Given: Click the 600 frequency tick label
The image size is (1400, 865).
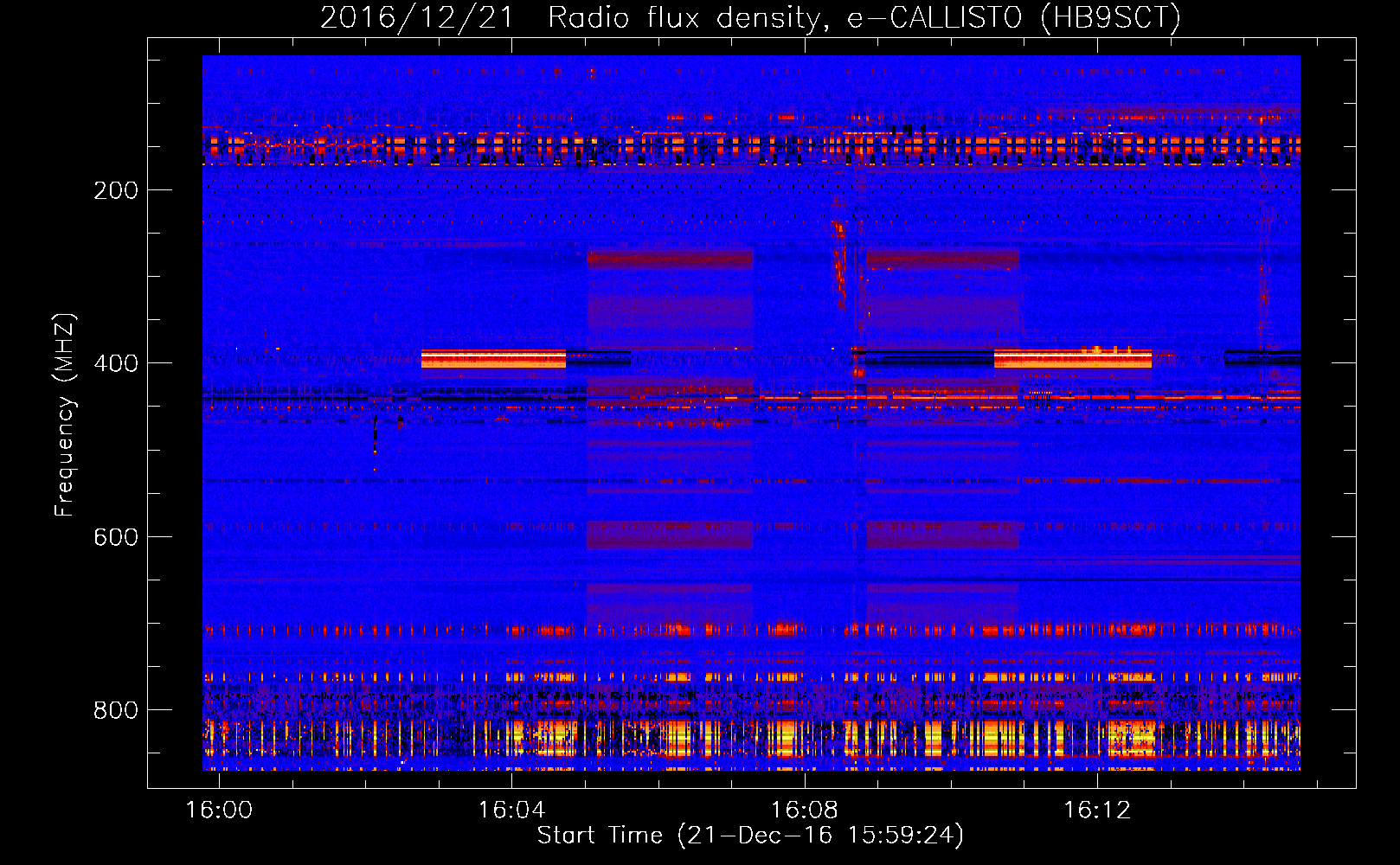Looking at the screenshot, I should 116,537.
